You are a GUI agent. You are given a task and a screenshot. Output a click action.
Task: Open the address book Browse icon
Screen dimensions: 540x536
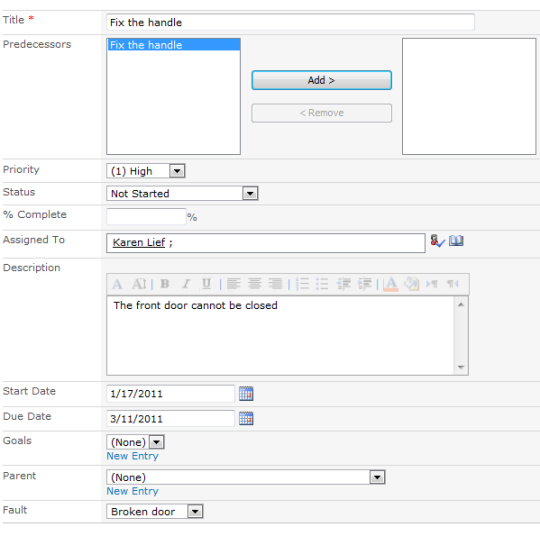pyautogui.click(x=456, y=240)
